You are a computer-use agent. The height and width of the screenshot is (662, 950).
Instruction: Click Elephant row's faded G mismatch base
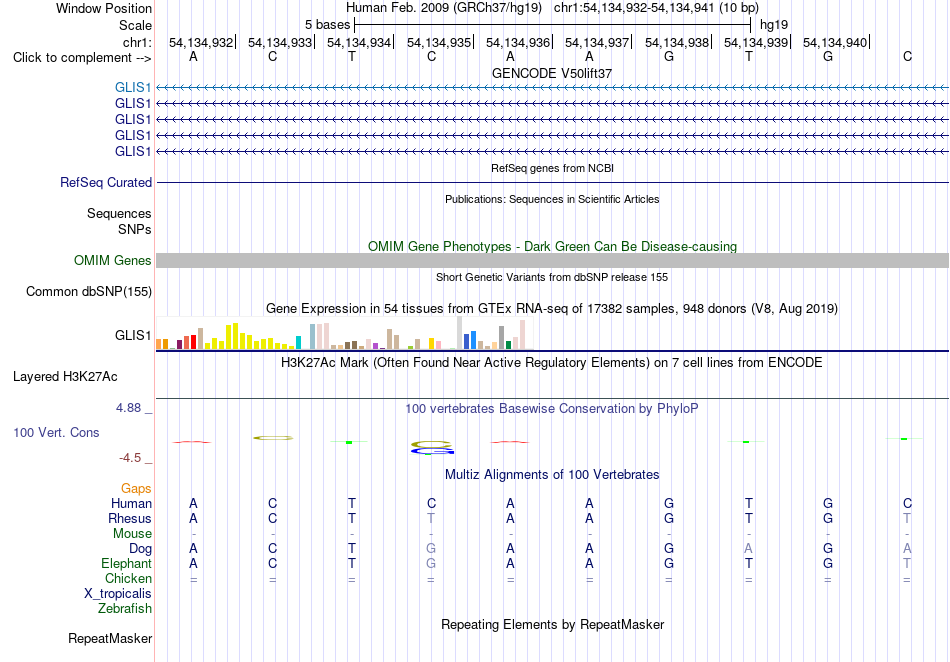click(x=431, y=563)
